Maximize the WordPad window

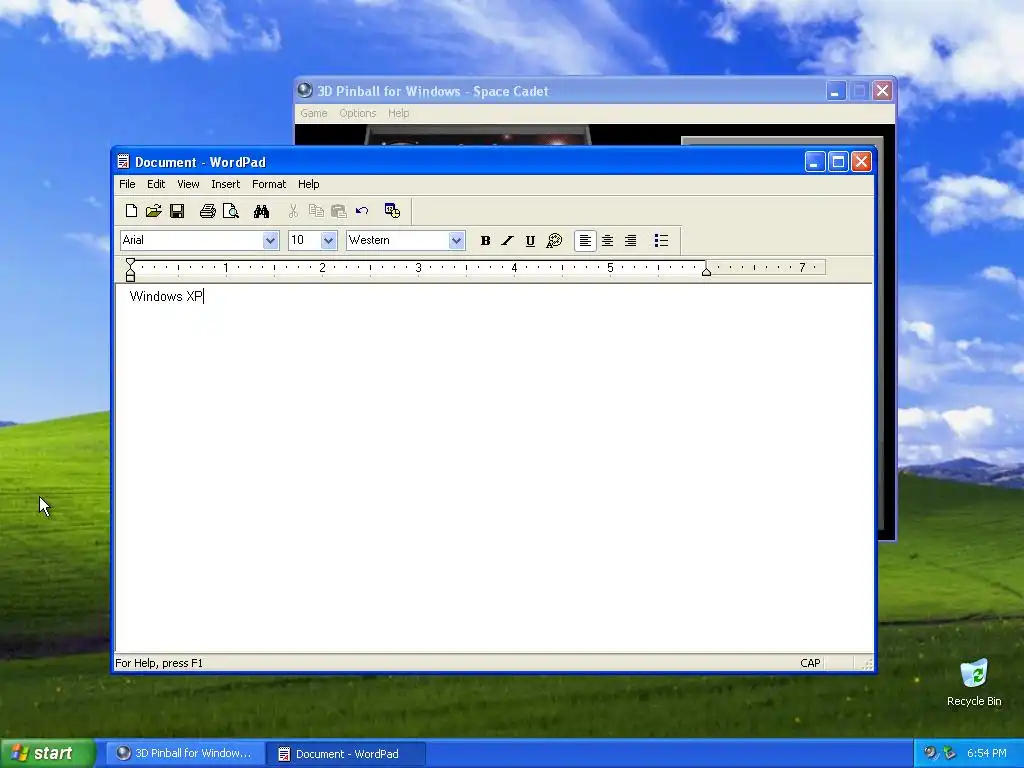coord(838,161)
